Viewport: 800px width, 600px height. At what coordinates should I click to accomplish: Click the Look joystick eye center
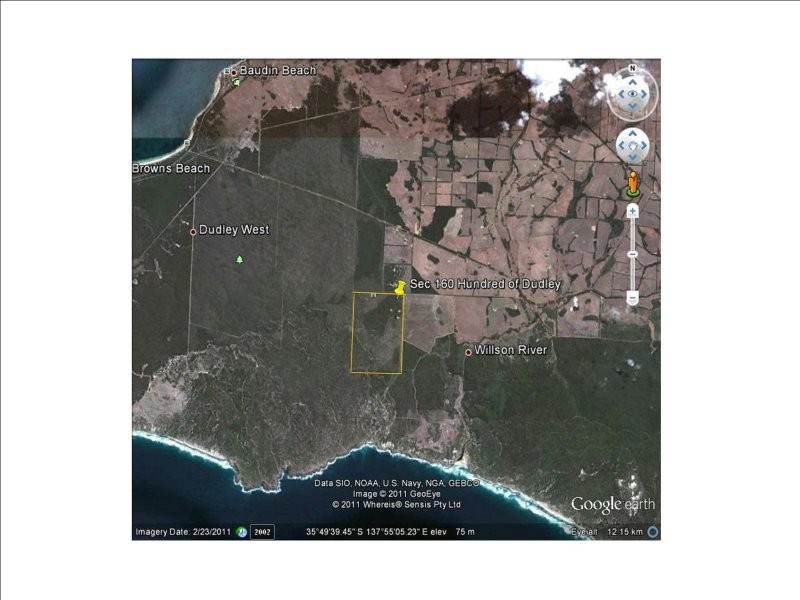point(632,94)
